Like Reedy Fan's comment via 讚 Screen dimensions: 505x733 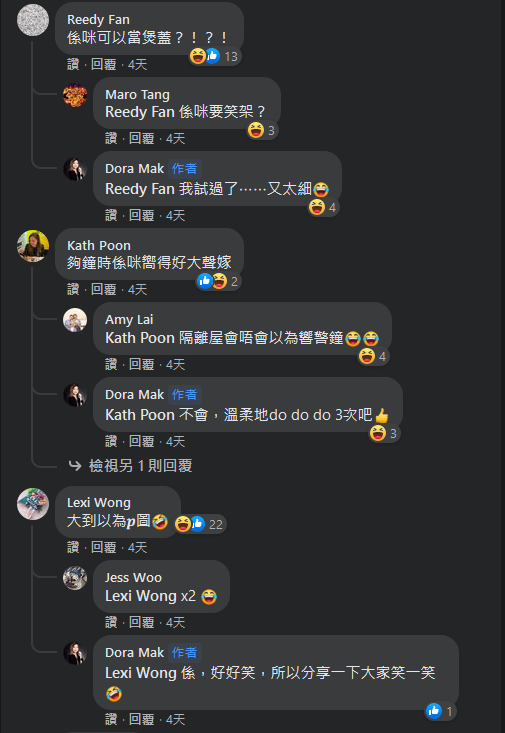pyautogui.click(x=73, y=65)
